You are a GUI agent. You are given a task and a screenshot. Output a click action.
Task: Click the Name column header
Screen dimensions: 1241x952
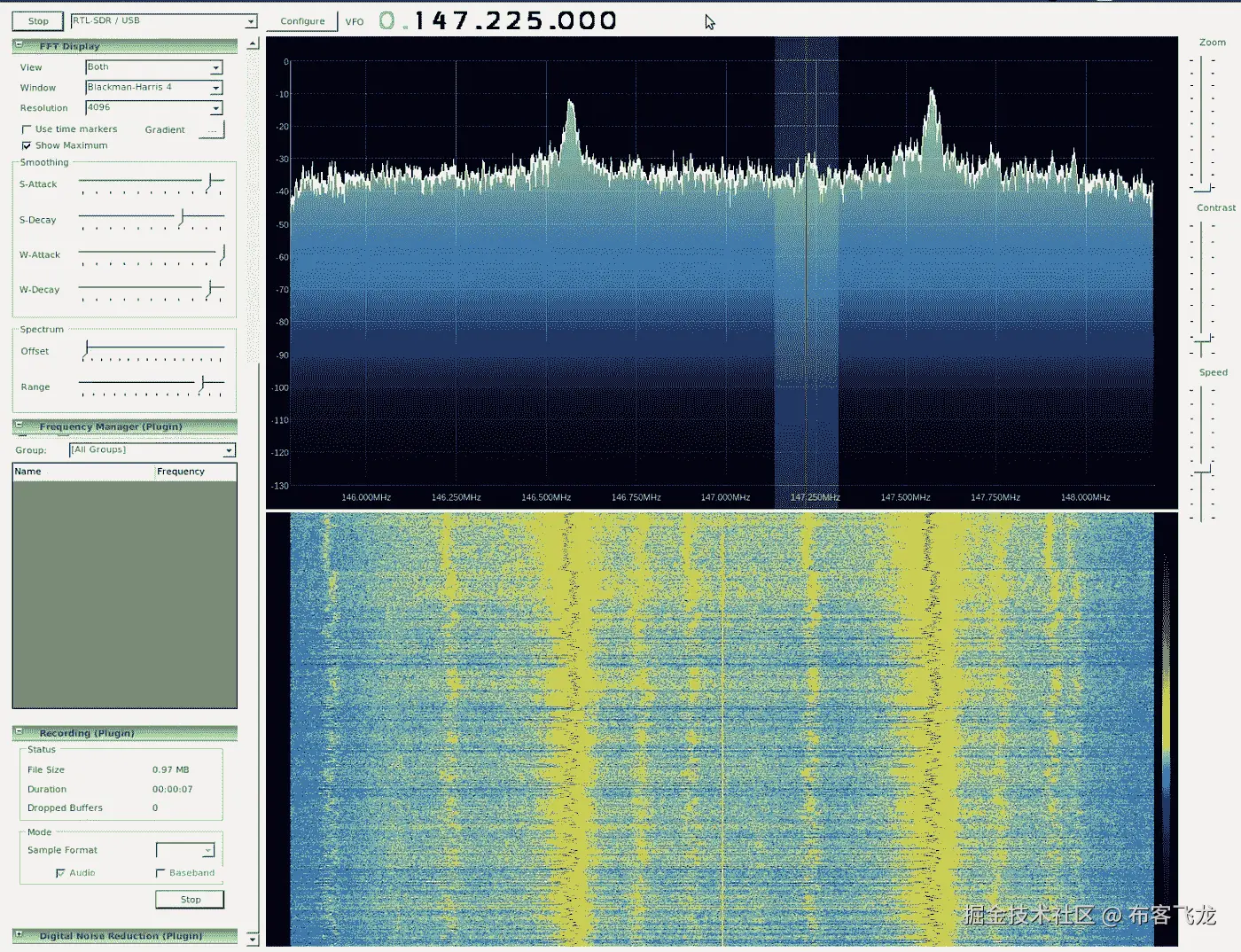coord(84,472)
